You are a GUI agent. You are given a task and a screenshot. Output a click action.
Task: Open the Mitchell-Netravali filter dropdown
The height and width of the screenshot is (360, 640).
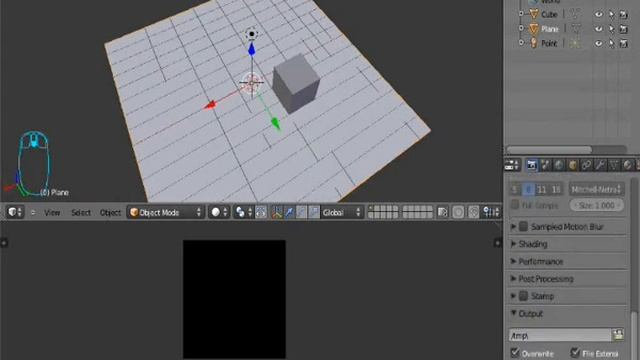click(x=596, y=189)
